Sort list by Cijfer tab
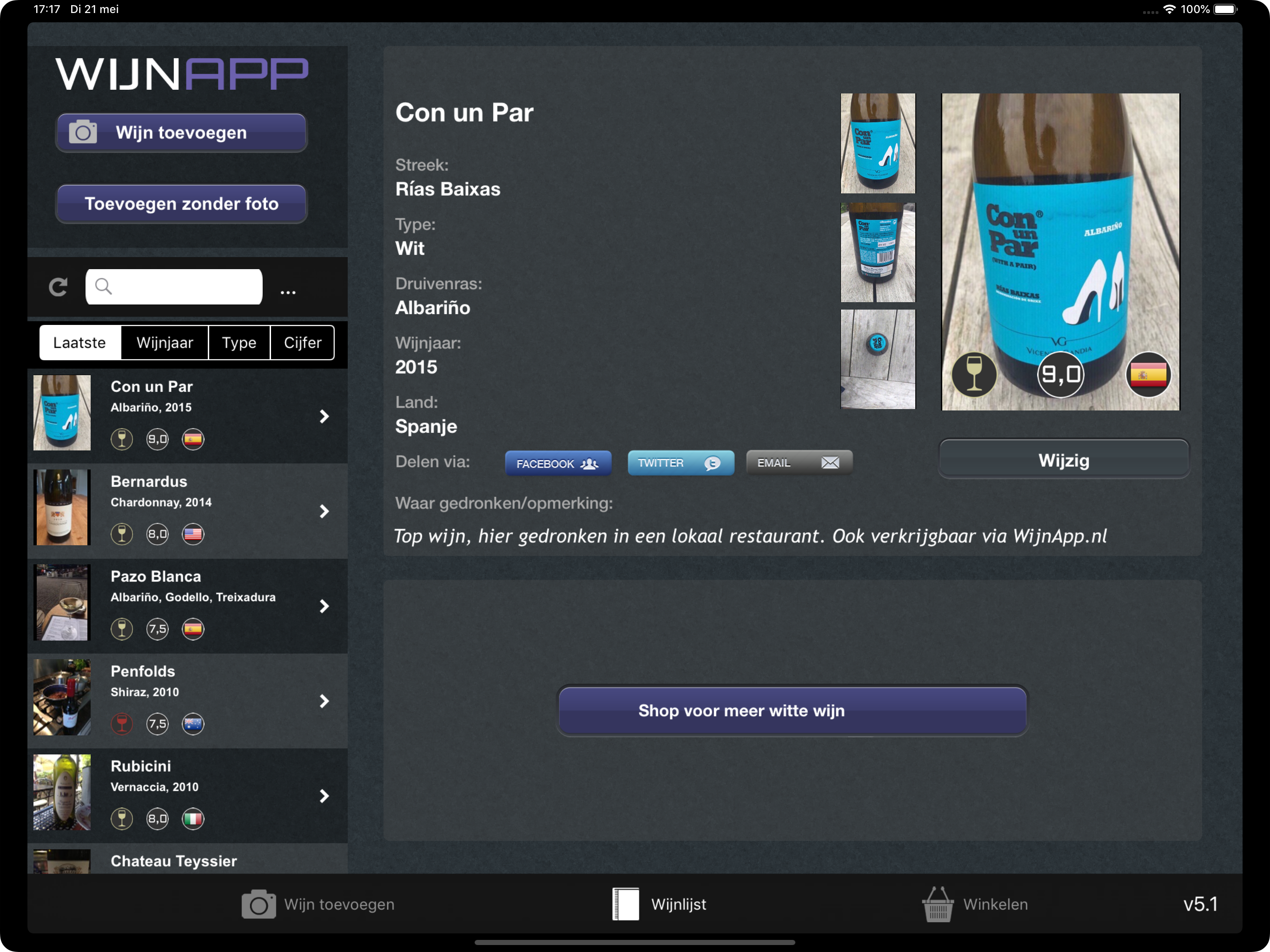This screenshot has width=1270, height=952. click(303, 343)
